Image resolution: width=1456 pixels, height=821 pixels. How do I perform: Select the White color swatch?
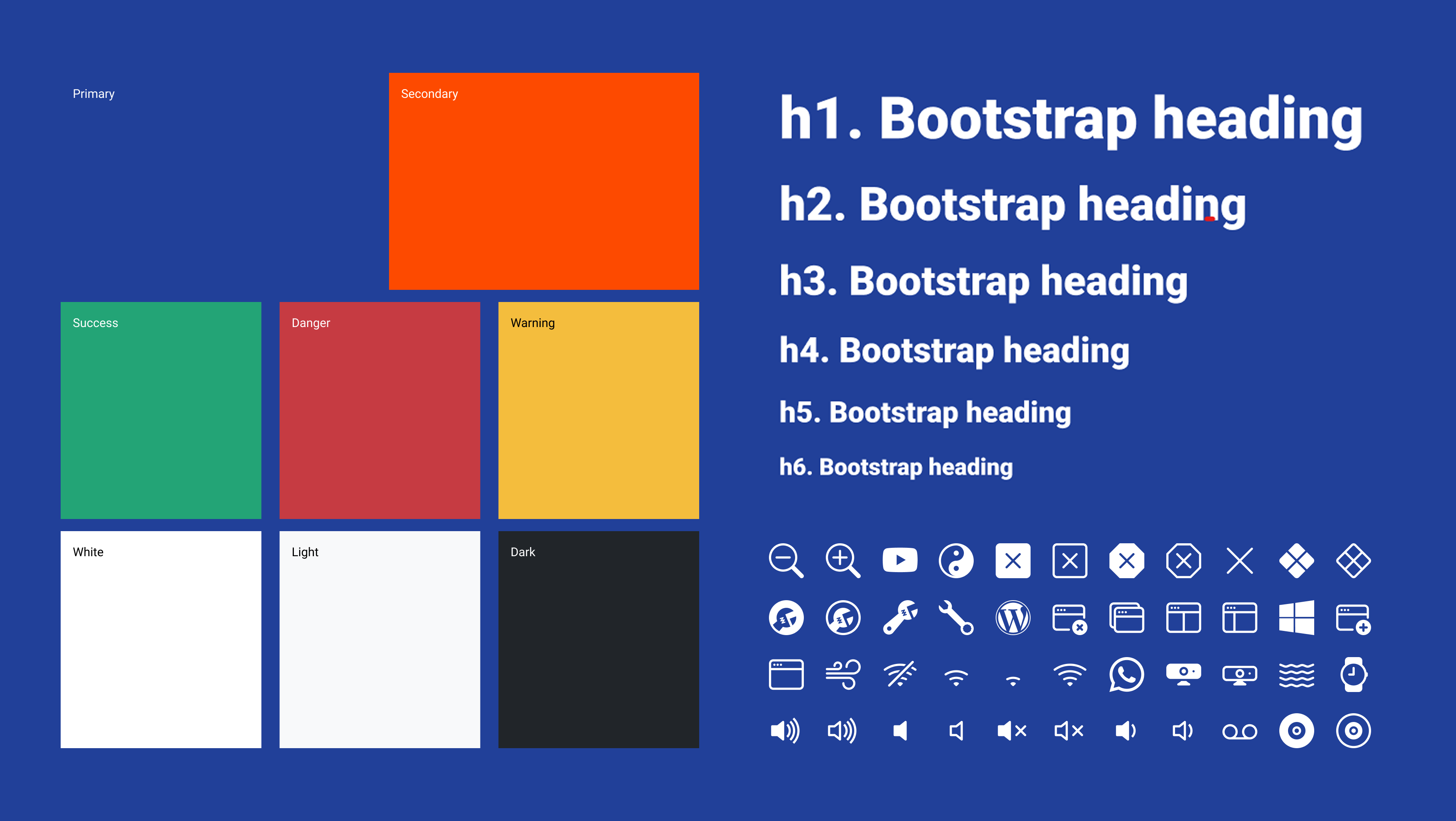tap(161, 640)
